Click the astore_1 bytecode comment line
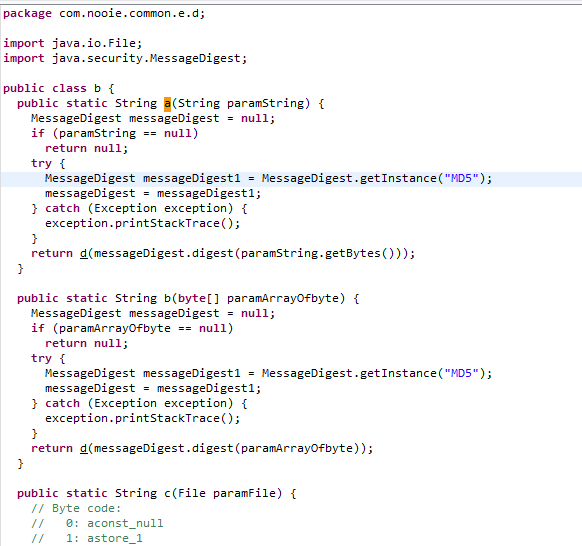Viewport: 582px width, 546px height. click(87, 539)
